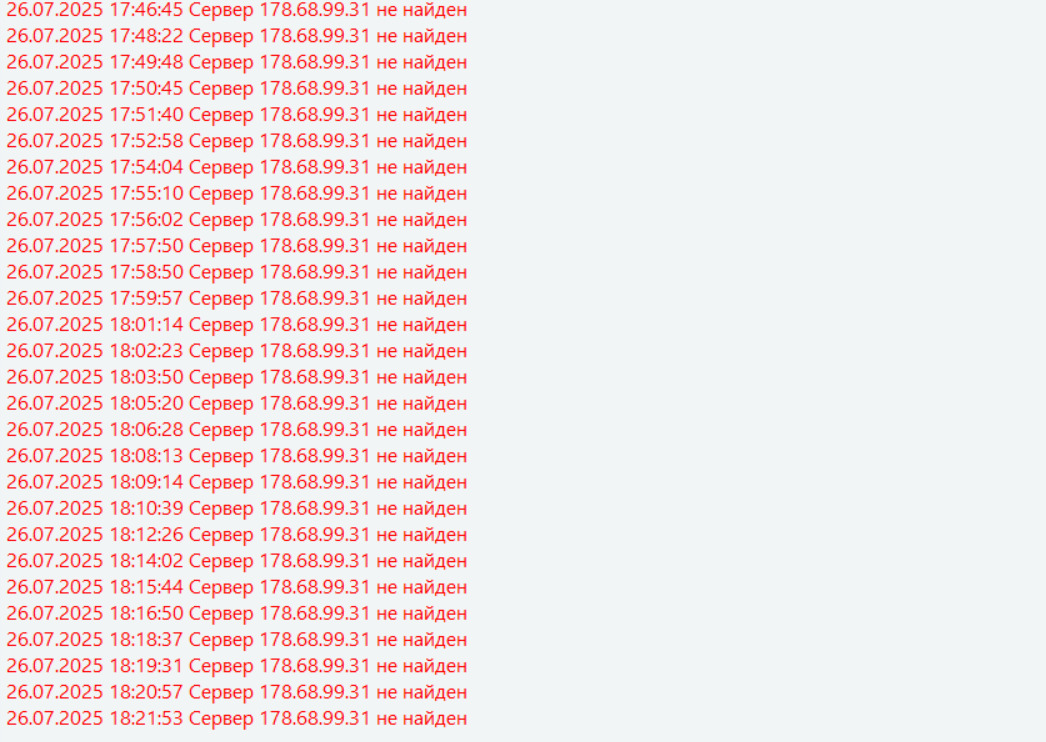Select the log line timestamped 18:18:37

(237, 639)
